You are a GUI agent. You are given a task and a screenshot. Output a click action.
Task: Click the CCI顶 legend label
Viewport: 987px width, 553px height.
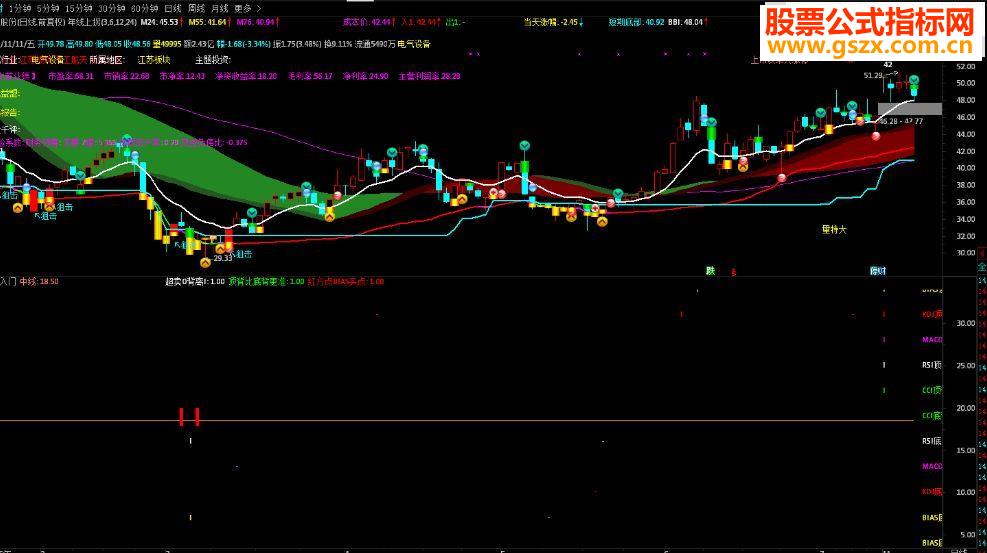932,390
